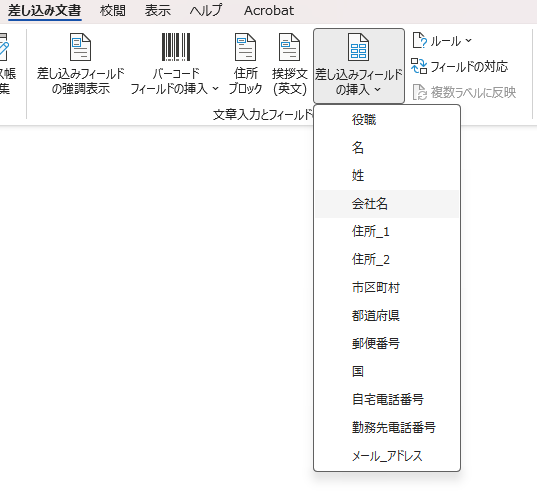
Task: Select 勤務先電話番号 from the menu
Action: coord(387,427)
